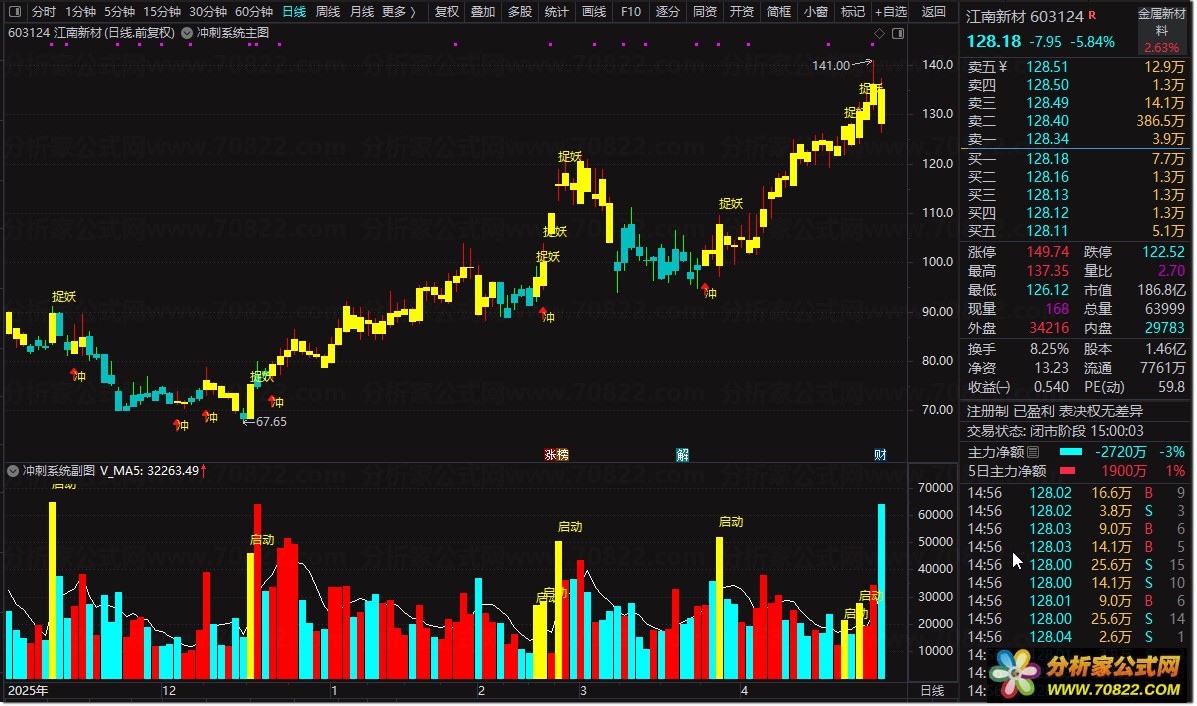
Task: Click the 解 marker on the timeline
Action: (682, 454)
